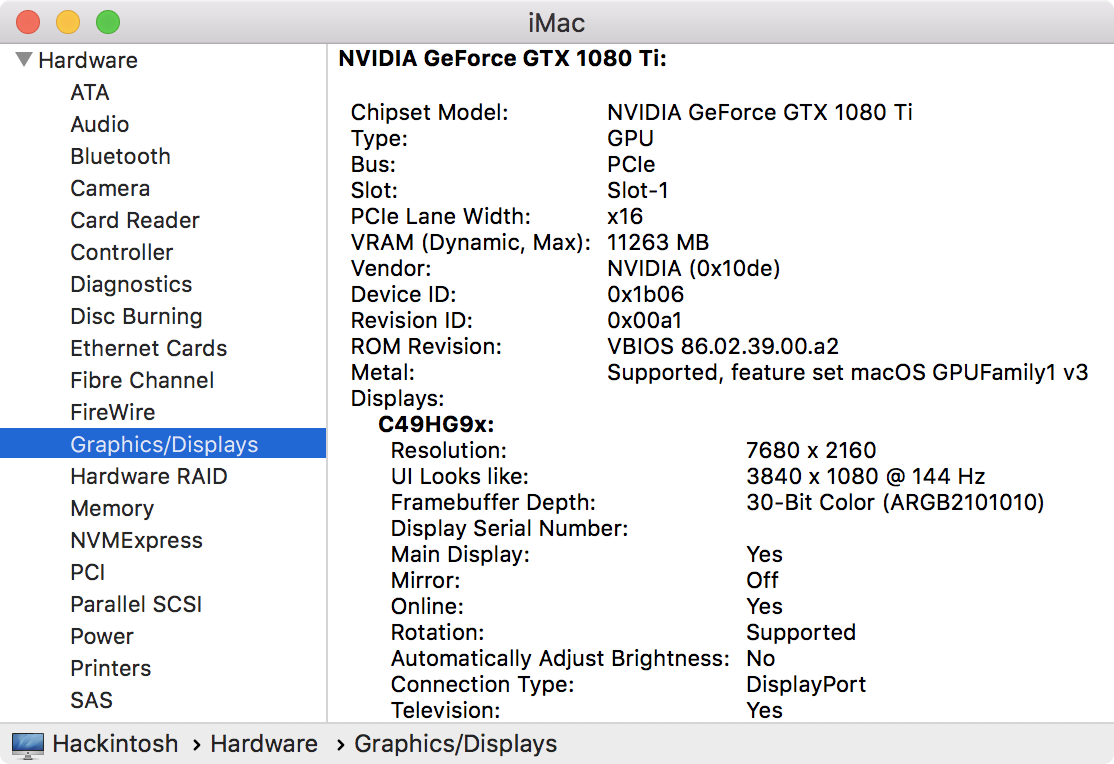This screenshot has width=1114, height=764.
Task: Click the iMac computer icon in path bar
Action: coord(28,744)
